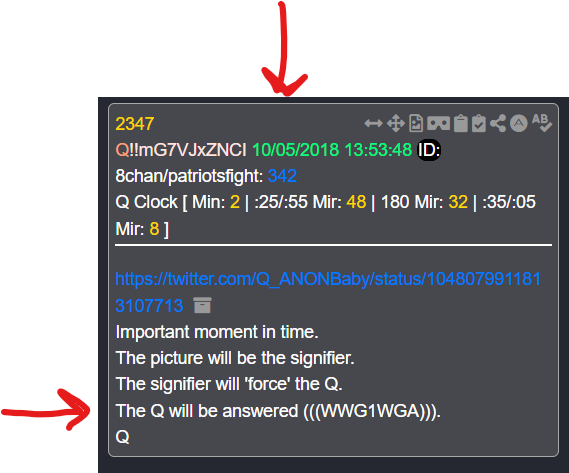This screenshot has width=569, height=473.
Task: Click the share icon
Action: coord(498,123)
